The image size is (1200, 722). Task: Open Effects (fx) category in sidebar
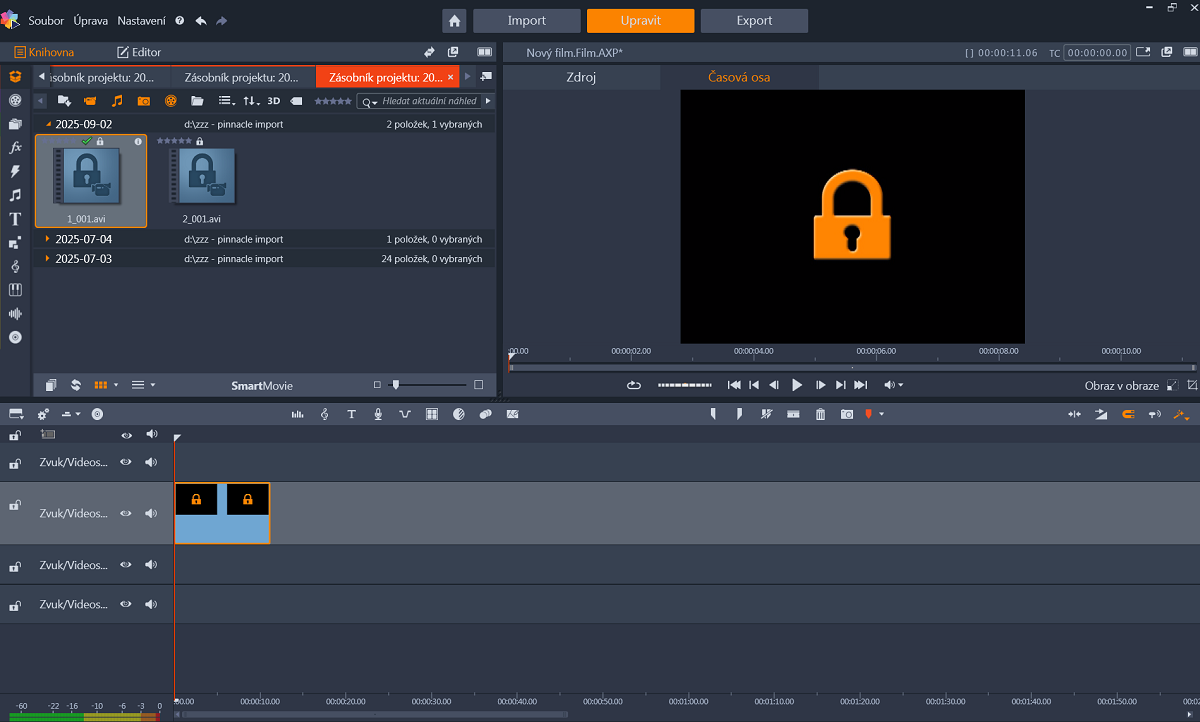pos(15,147)
